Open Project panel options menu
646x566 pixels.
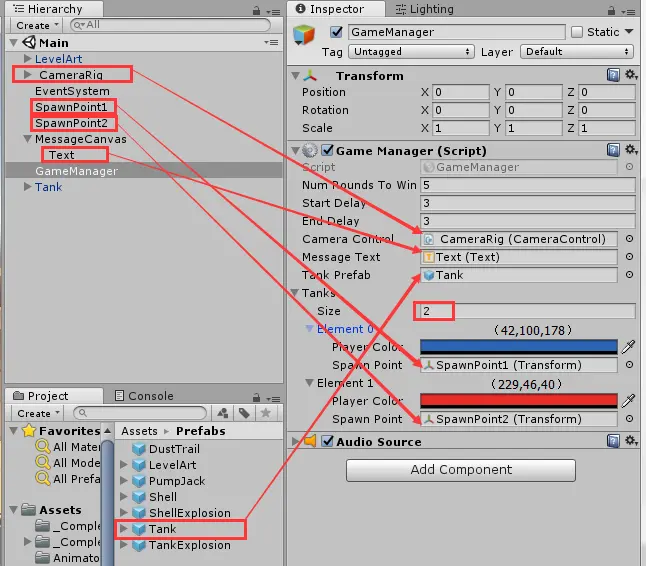tap(273, 399)
